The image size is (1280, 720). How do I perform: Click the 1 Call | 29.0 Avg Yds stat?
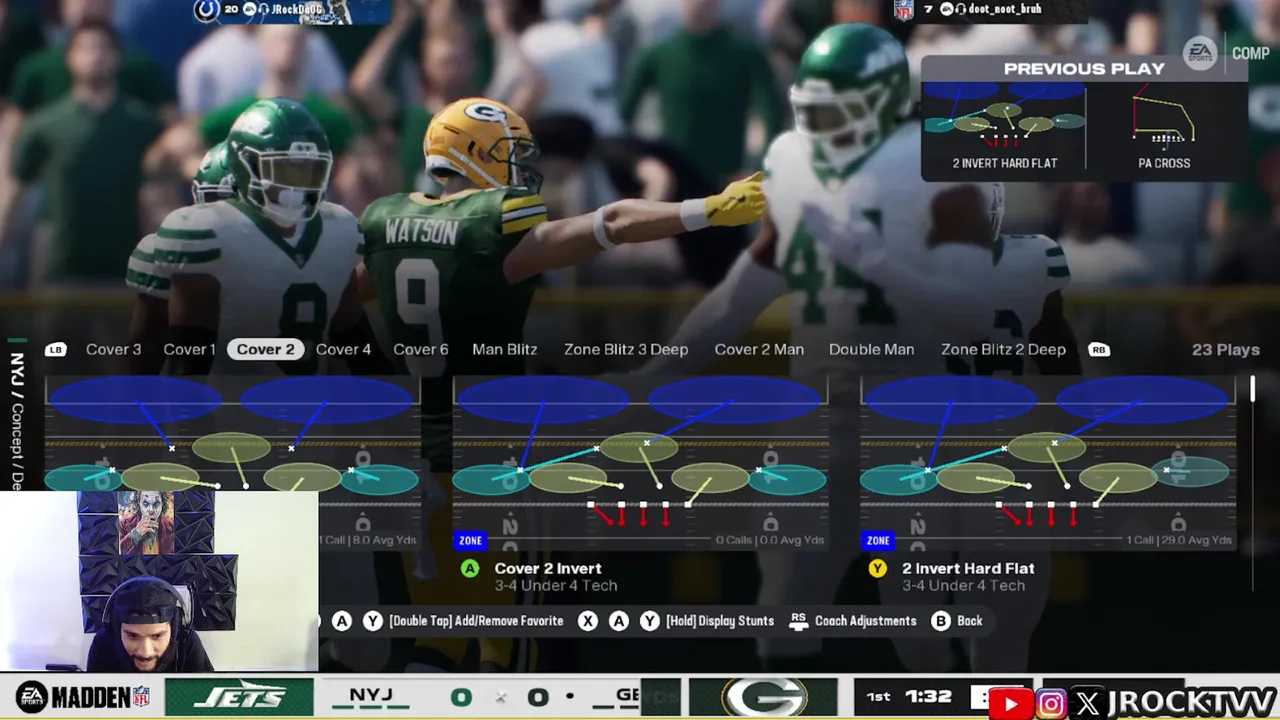click(x=1179, y=540)
